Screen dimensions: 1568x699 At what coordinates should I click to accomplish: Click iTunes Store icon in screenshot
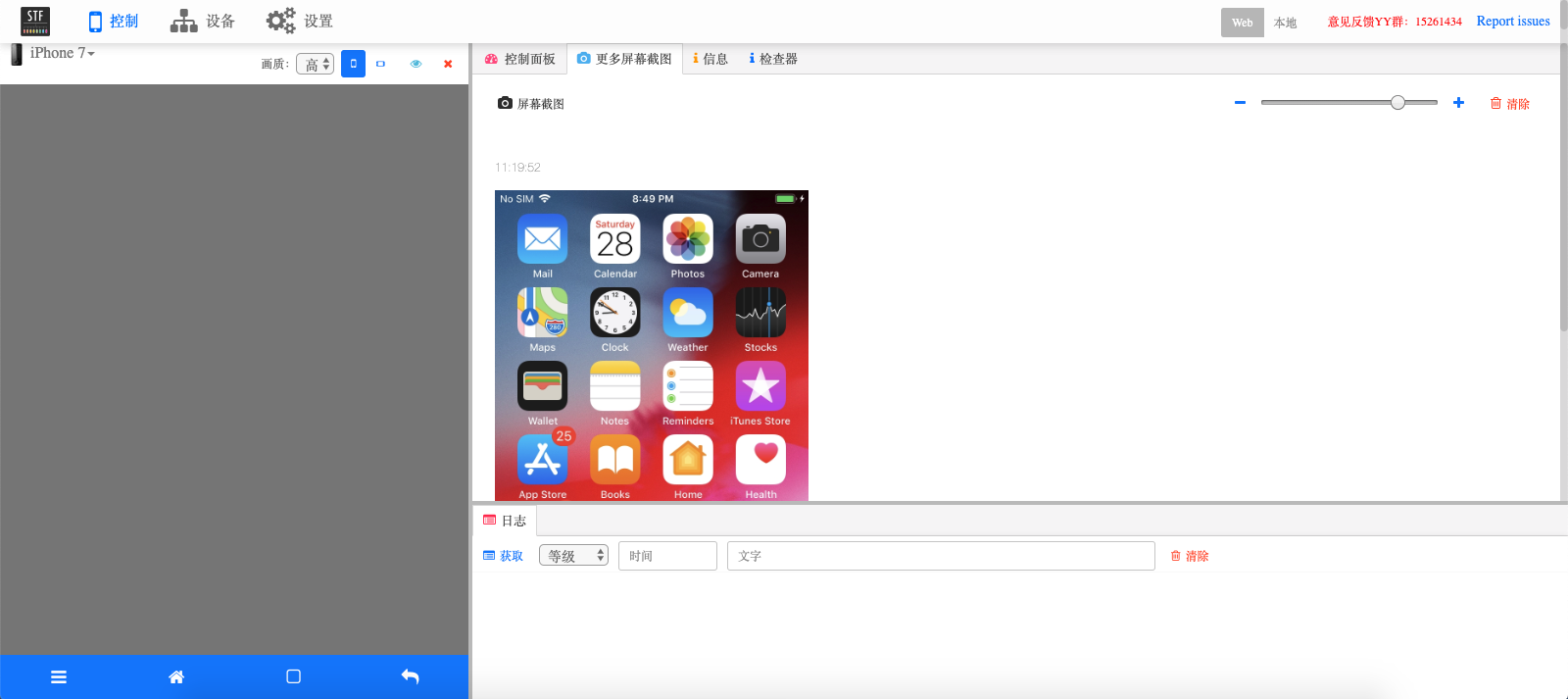coord(760,386)
